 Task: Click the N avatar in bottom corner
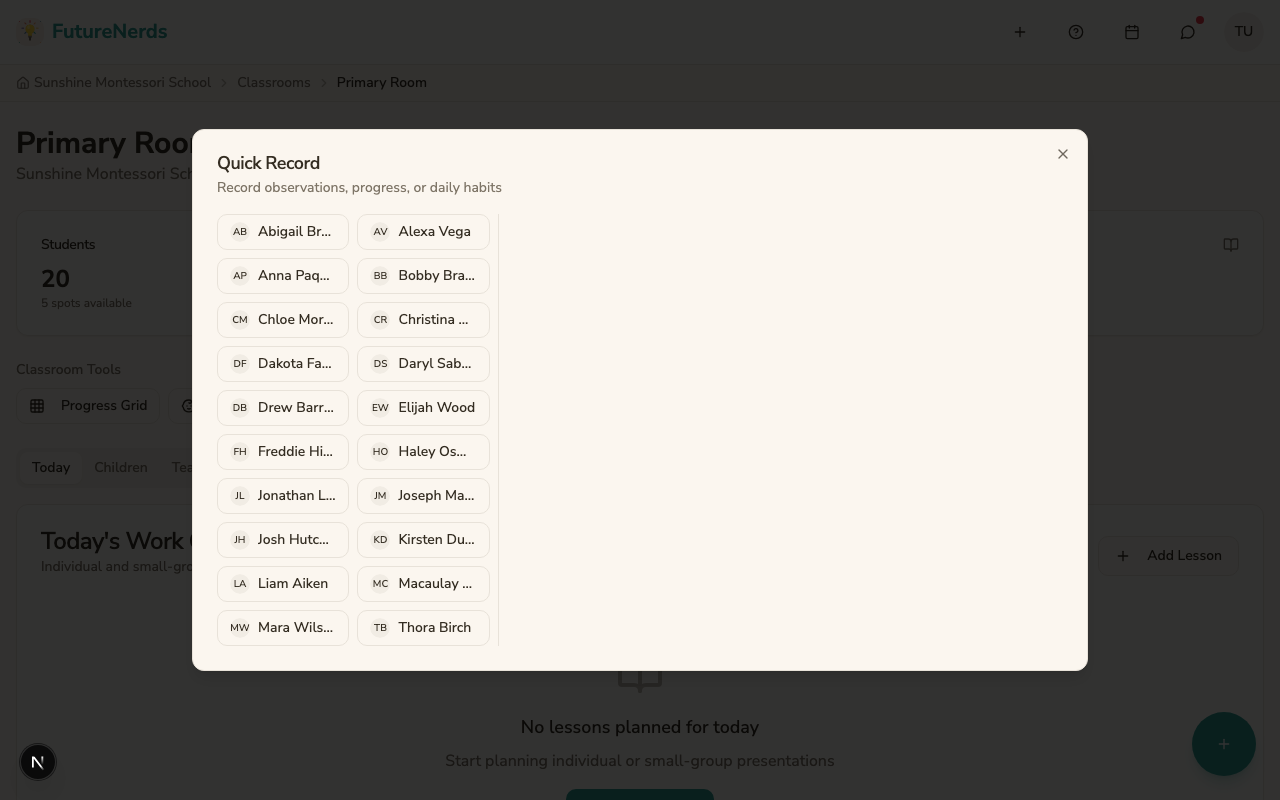tap(38, 762)
